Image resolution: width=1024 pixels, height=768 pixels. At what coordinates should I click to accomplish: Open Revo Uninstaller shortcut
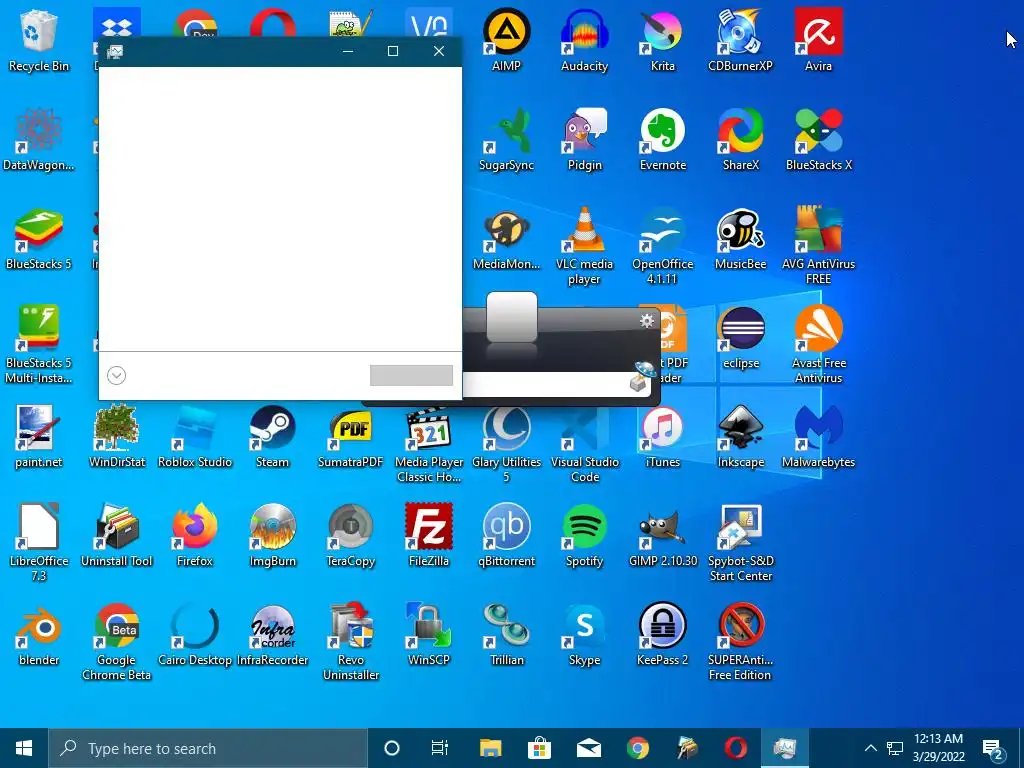click(351, 642)
